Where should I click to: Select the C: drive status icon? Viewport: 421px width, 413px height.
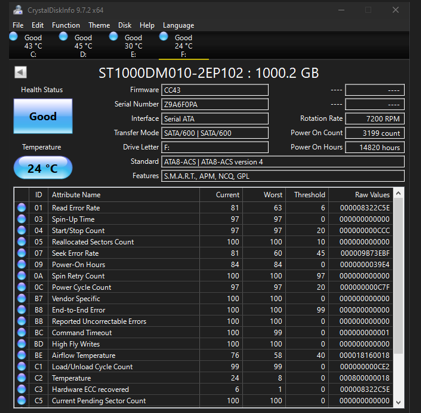[13, 36]
